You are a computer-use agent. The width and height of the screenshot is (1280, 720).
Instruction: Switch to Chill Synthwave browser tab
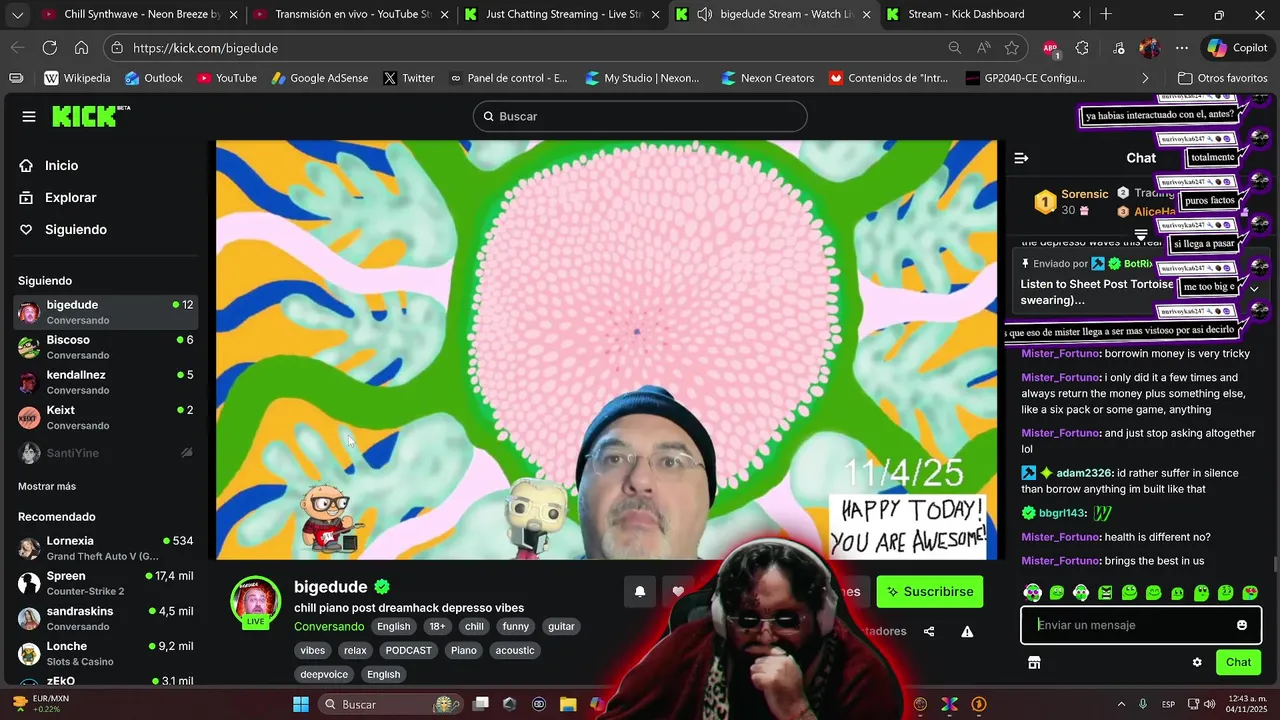pos(141,14)
